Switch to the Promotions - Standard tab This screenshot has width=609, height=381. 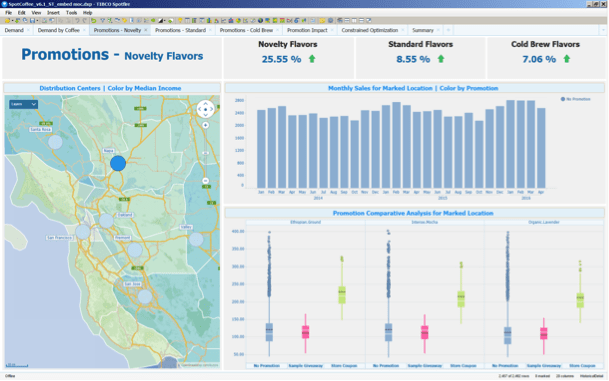181,30
